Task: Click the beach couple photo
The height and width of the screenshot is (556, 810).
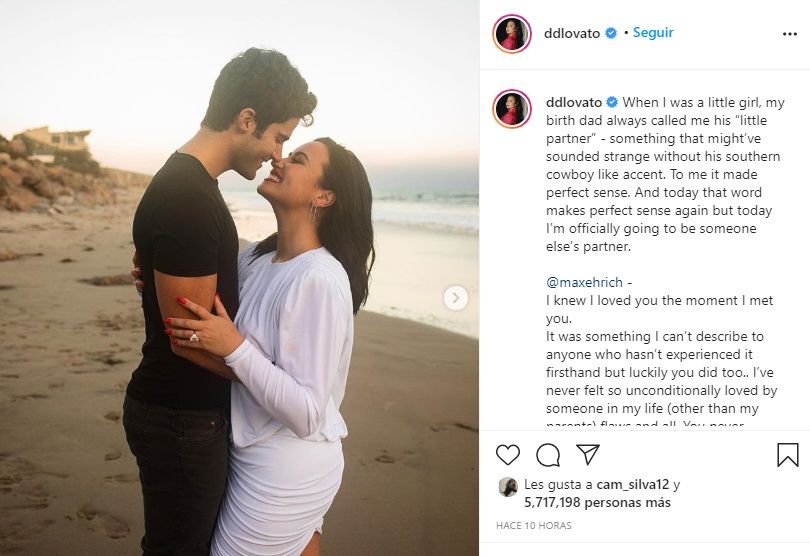Action: click(x=239, y=278)
